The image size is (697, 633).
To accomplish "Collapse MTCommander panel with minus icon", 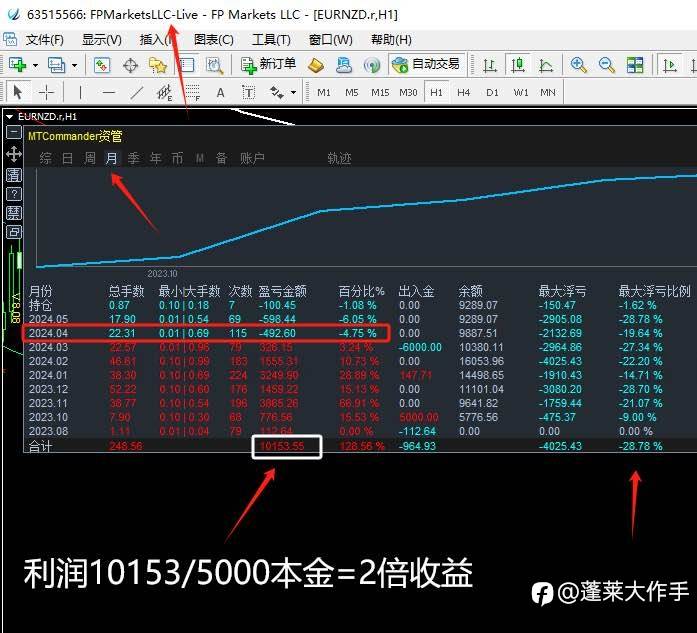I will point(14,132).
